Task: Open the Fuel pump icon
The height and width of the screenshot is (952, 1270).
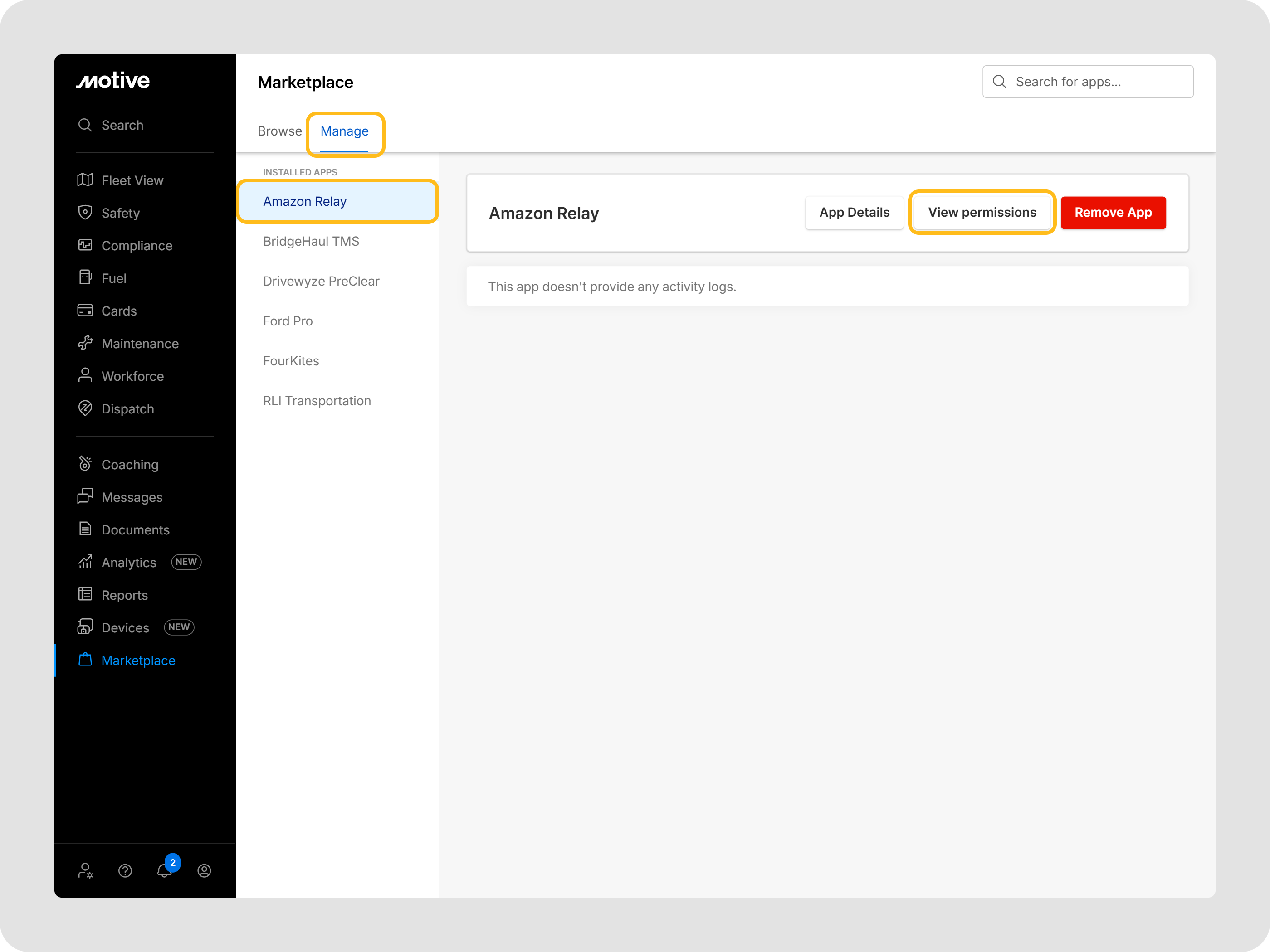Action: point(85,278)
